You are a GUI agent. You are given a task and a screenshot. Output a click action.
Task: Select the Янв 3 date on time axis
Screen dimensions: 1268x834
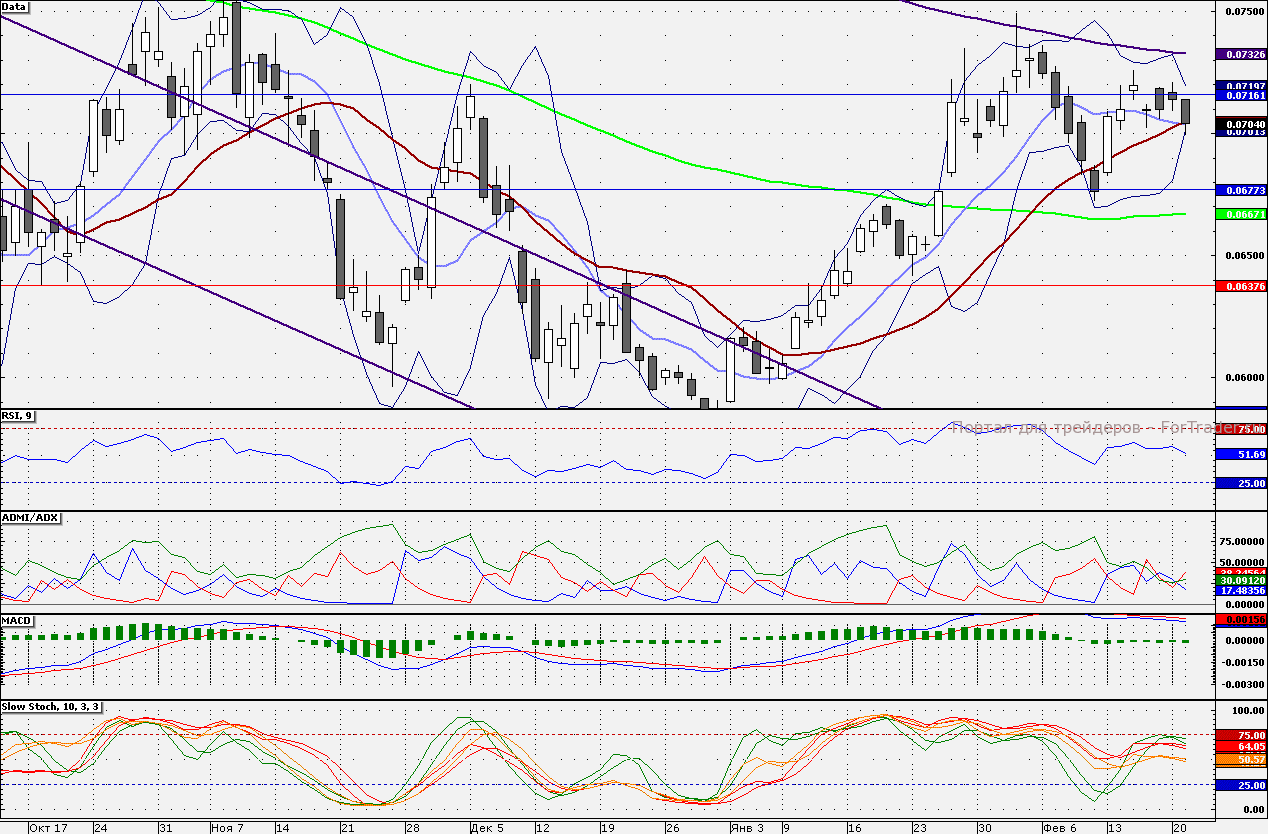coord(746,827)
